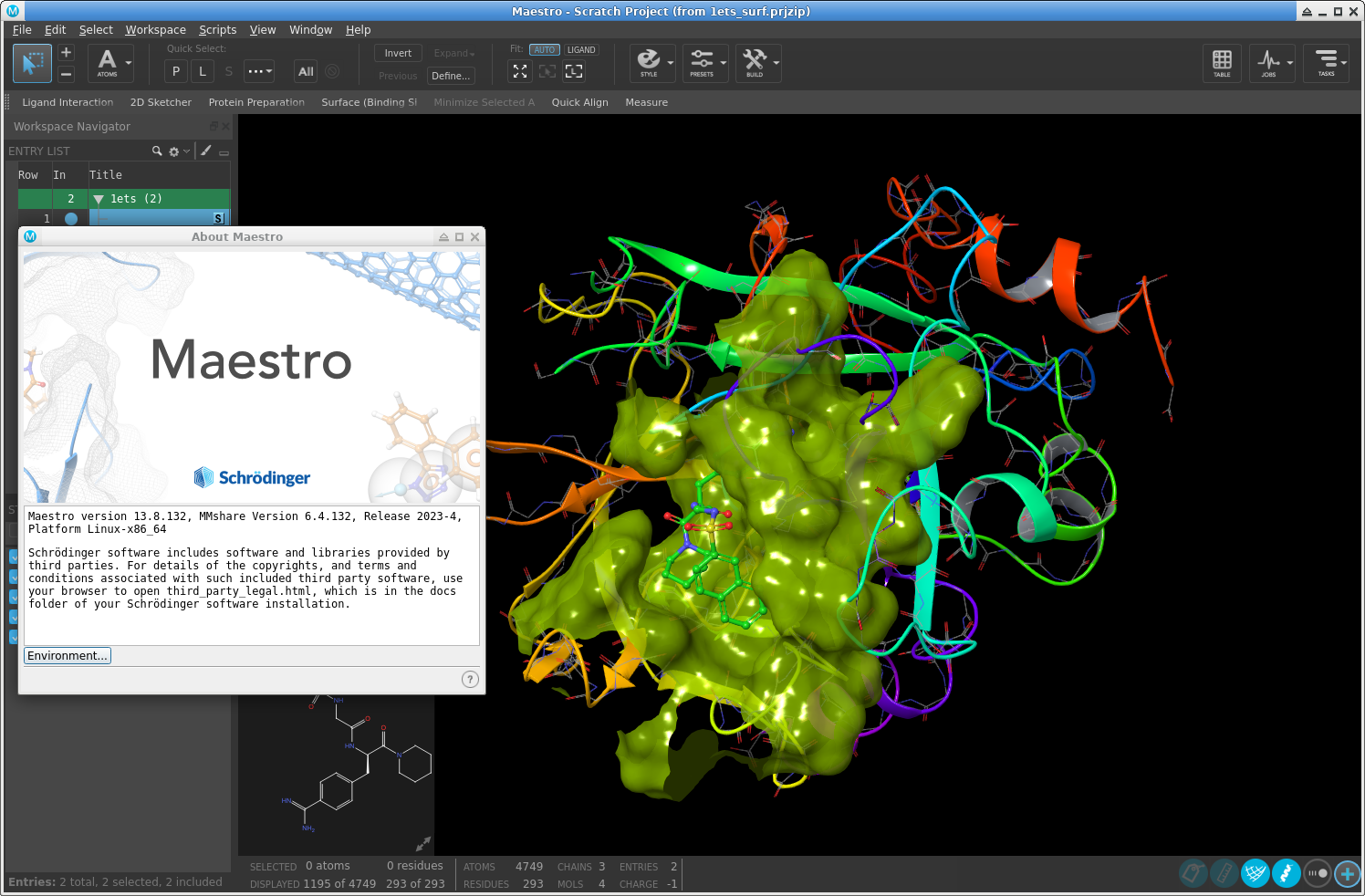
Task: Click the Environment... button
Action: (68, 656)
